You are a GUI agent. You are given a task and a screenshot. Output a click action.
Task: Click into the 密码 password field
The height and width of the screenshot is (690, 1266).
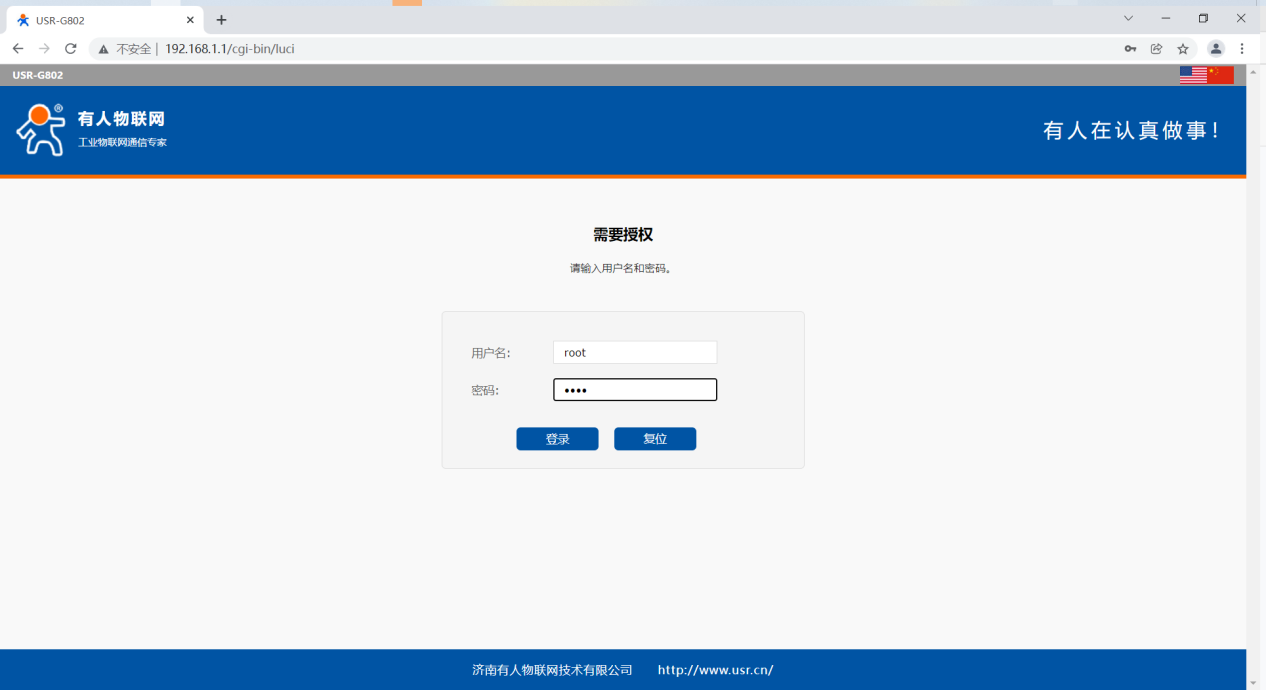[x=635, y=390]
